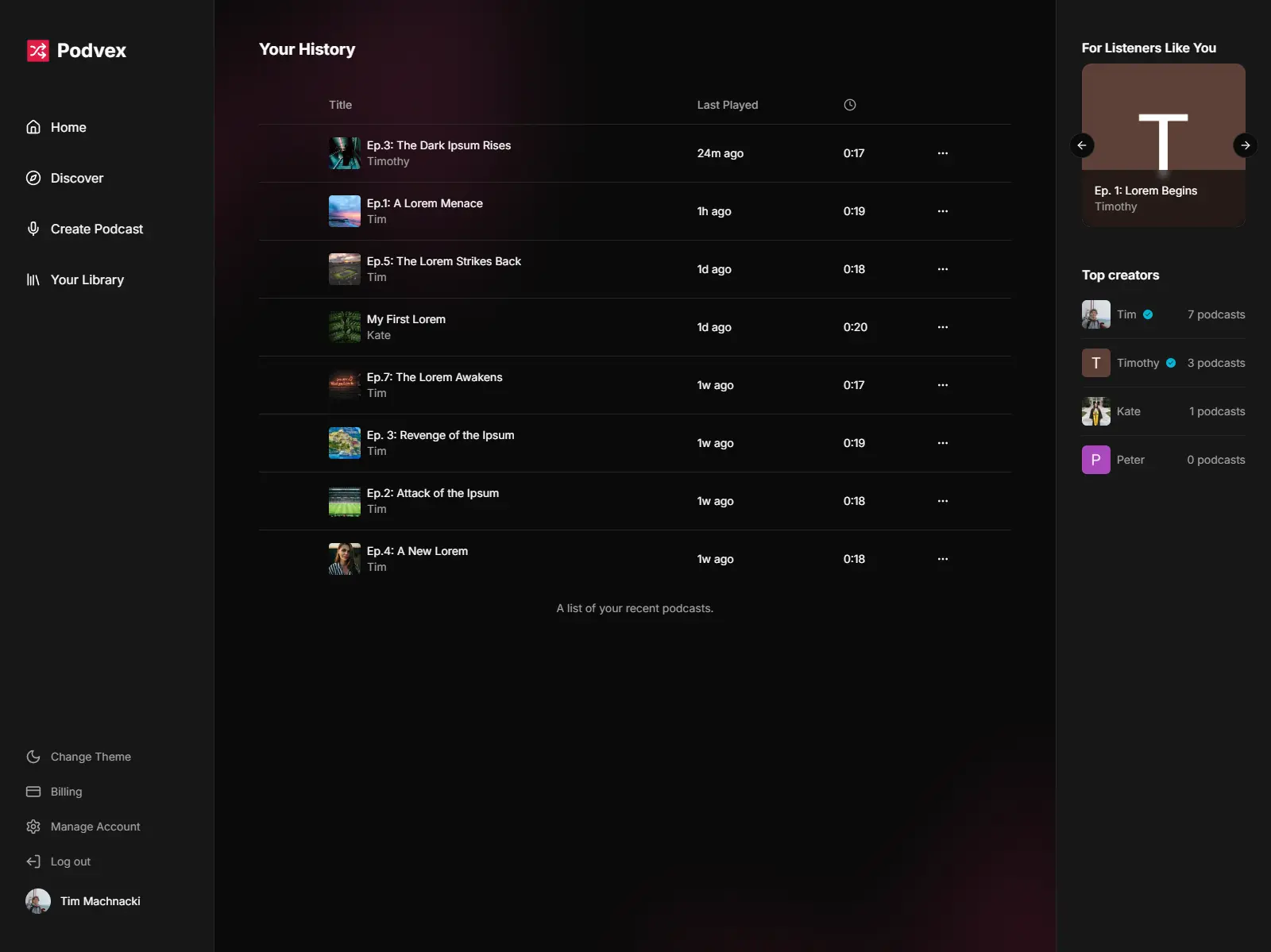This screenshot has height=952, width=1271.
Task: Show previous recommended podcast with left arrow
Action: [x=1082, y=145]
